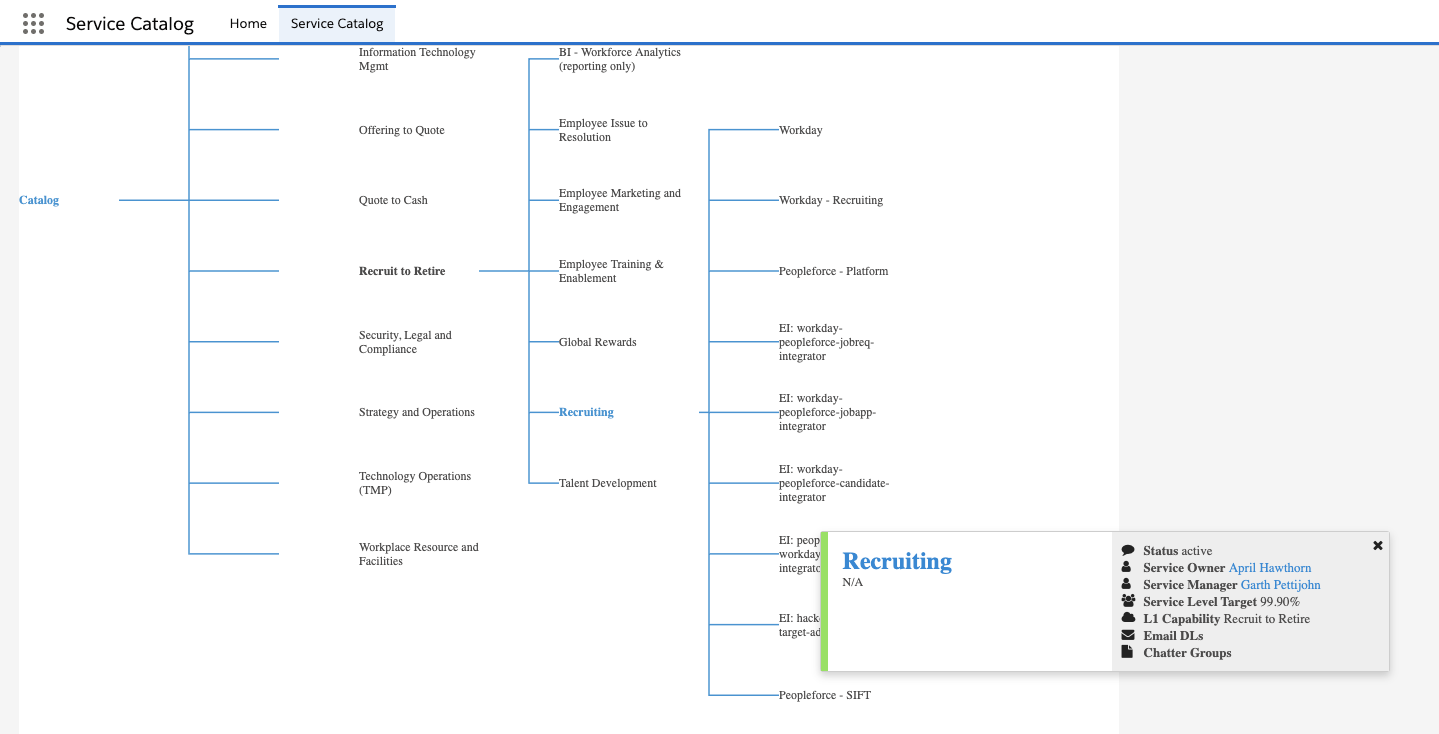Select Employee Issue to Resolution node

click(x=603, y=130)
